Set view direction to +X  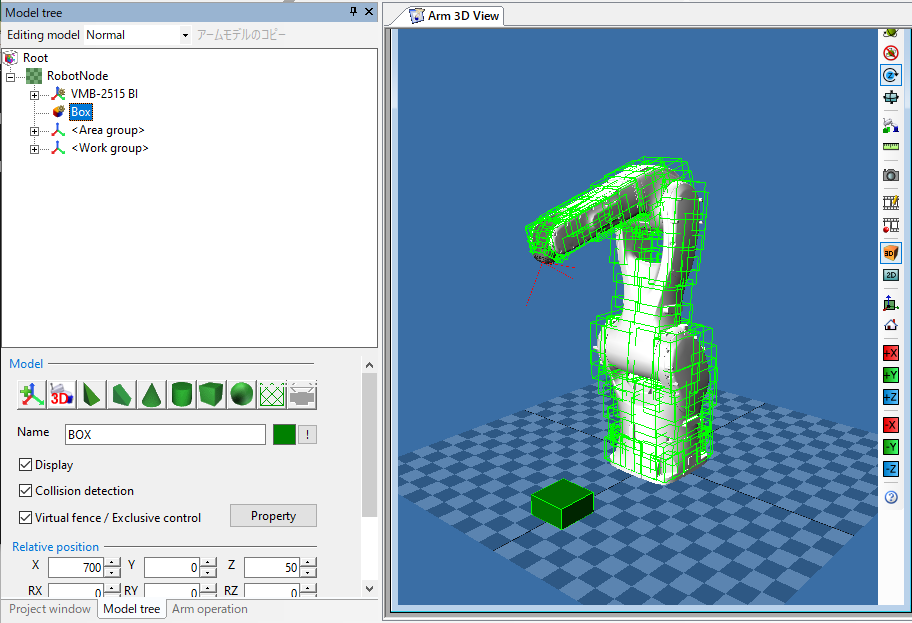coord(890,353)
